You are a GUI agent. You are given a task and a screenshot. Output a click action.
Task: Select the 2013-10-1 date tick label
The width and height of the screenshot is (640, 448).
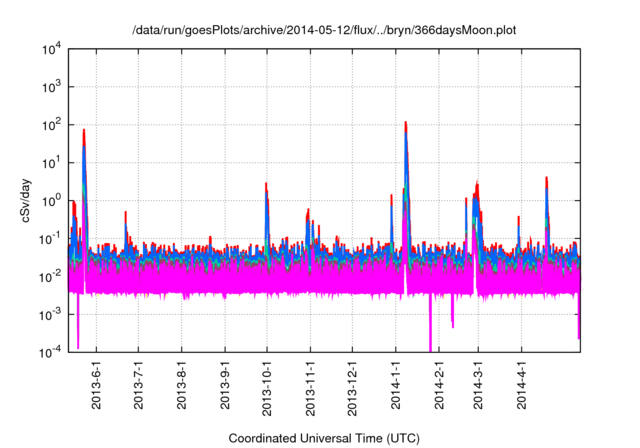coord(267,391)
